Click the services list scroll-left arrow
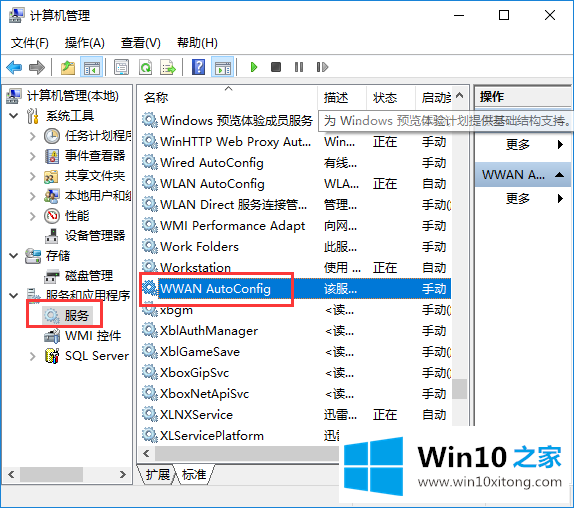This screenshot has width=574, height=508. click(146, 454)
